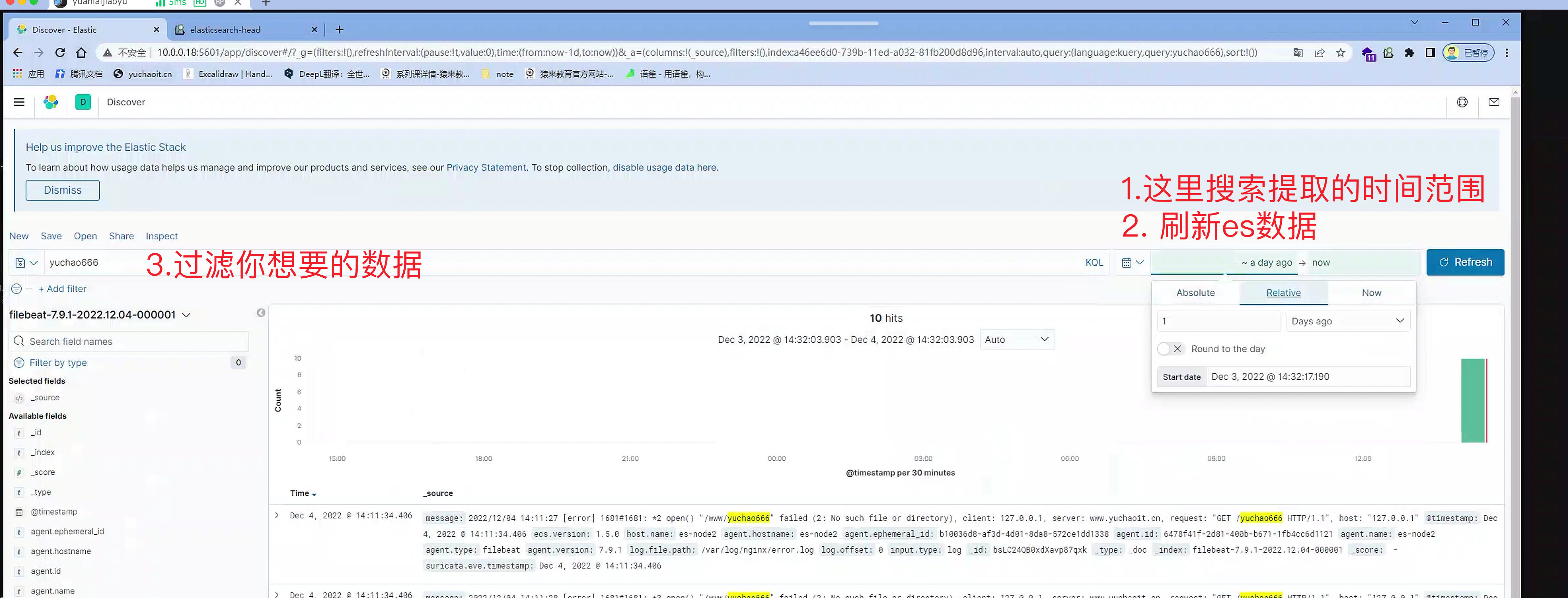Toggle the Round to the day switch
The width and height of the screenshot is (1568, 598).
(1169, 349)
